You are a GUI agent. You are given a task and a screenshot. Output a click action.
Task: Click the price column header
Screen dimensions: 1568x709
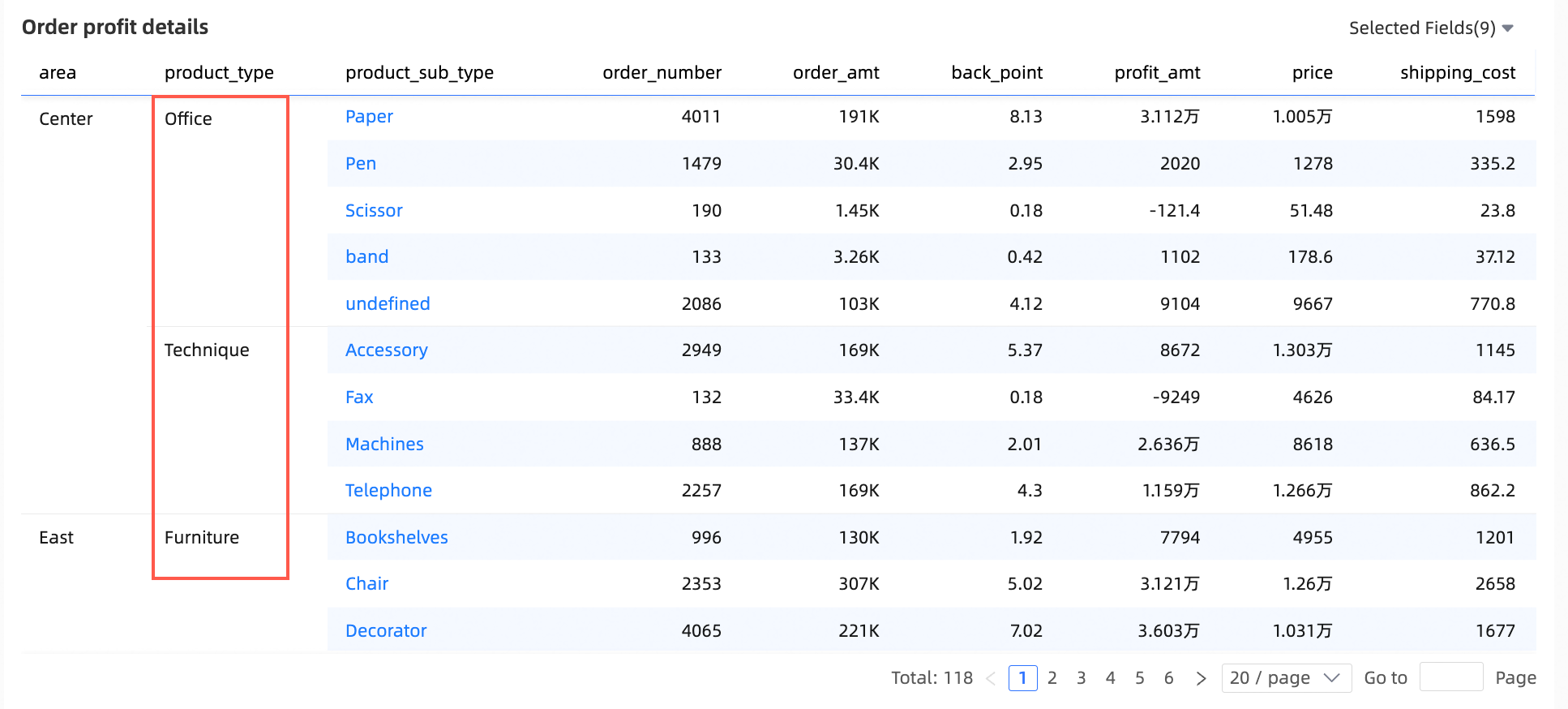coord(1312,72)
